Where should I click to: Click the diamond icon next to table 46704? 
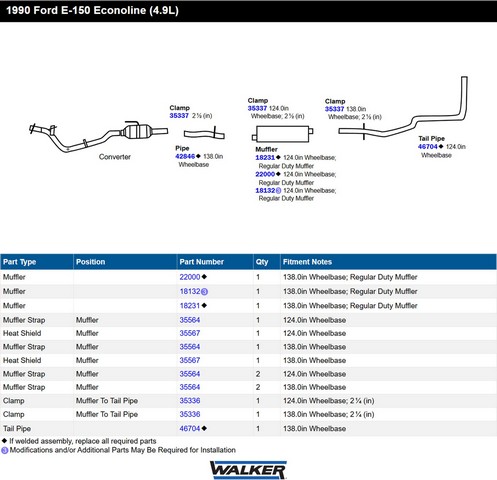(204, 428)
